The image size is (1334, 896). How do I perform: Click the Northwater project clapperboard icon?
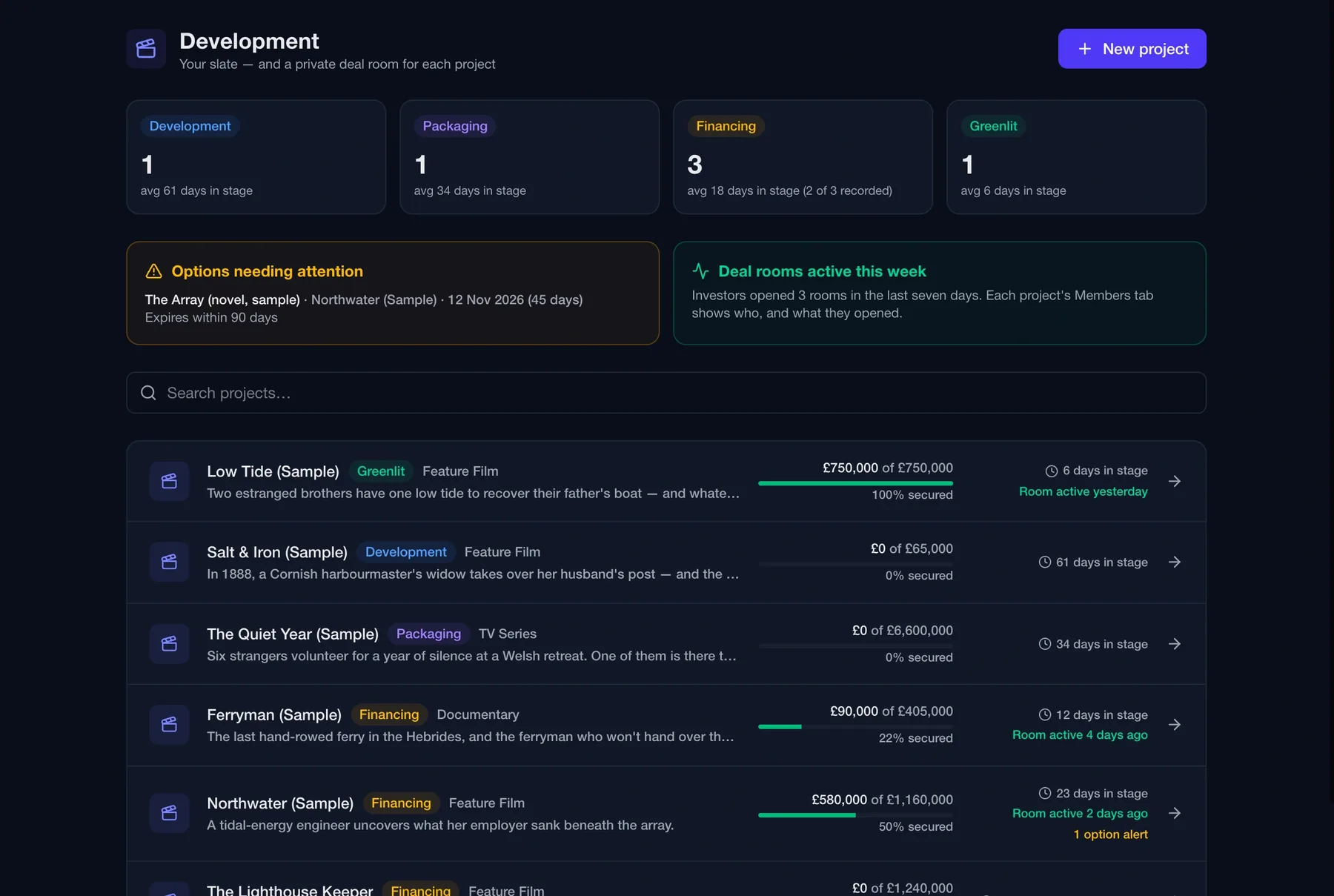click(x=169, y=813)
